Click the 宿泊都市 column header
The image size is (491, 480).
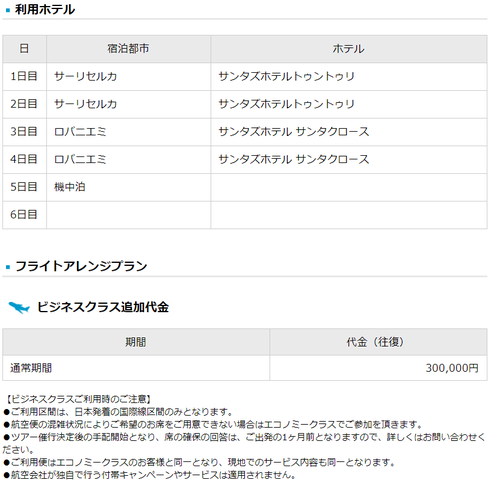[x=128, y=49]
